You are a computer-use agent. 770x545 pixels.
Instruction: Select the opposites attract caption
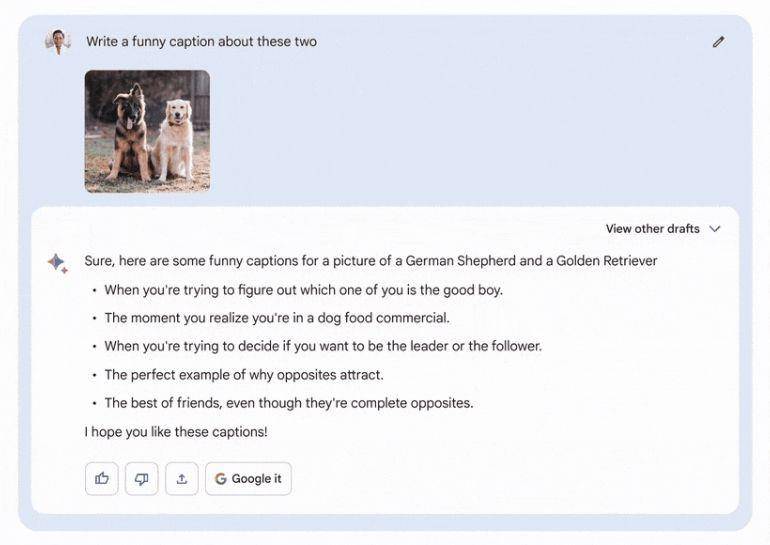pyautogui.click(x=244, y=375)
